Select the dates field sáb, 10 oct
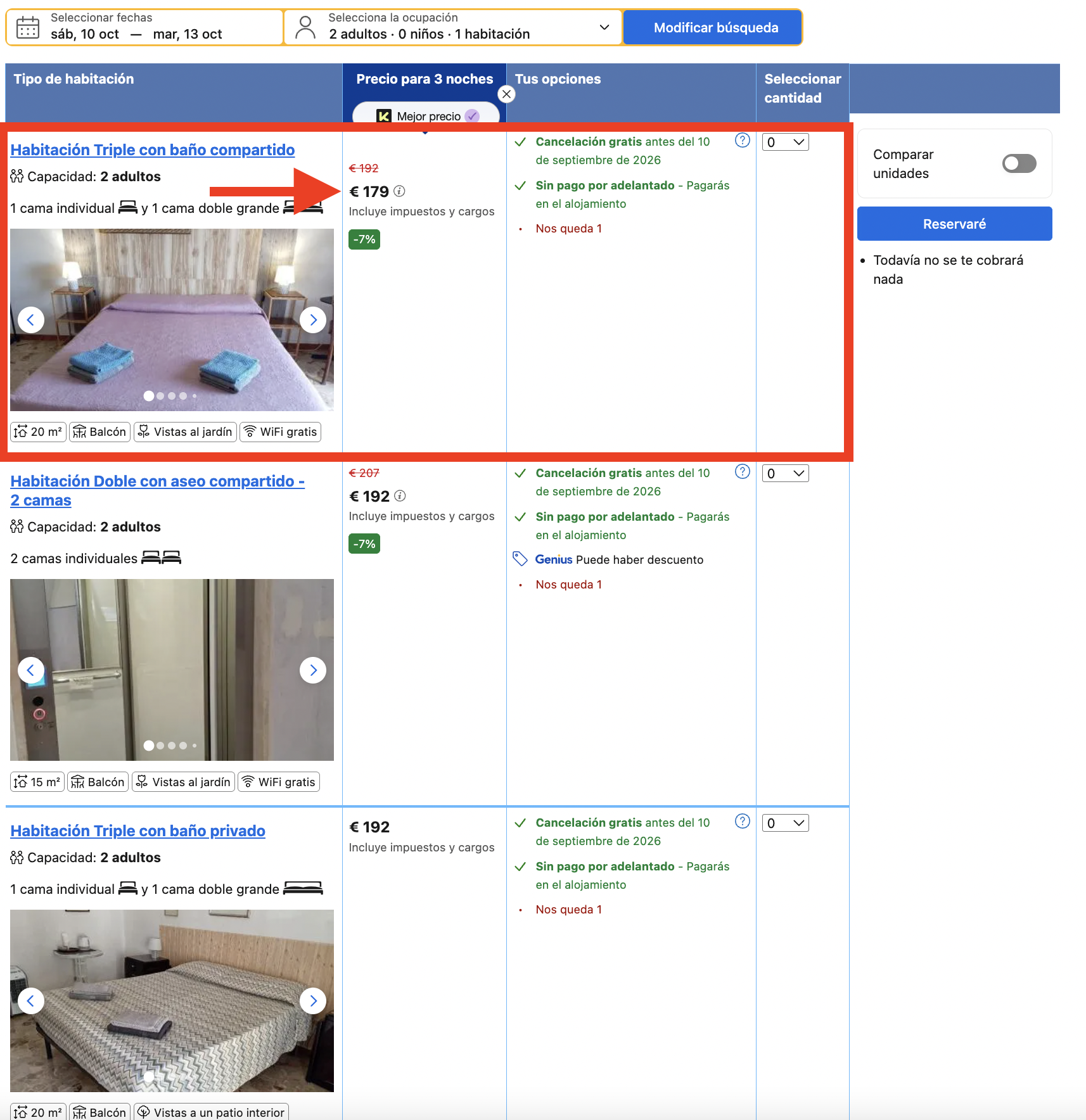This screenshot has width=1086, height=1120. 144,27
